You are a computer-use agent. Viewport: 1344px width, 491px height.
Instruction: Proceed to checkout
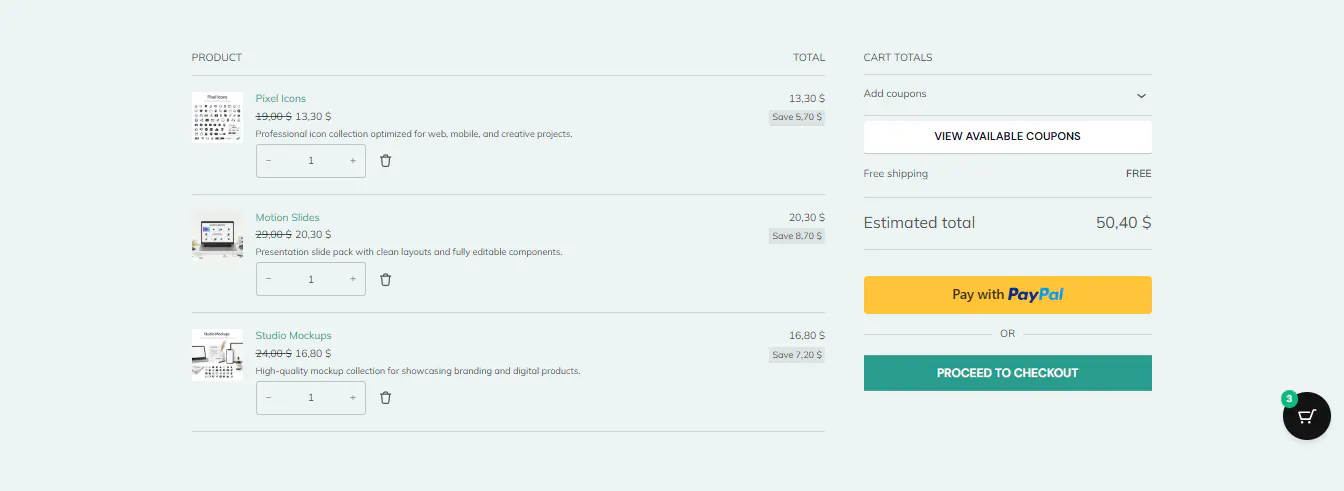click(1008, 373)
